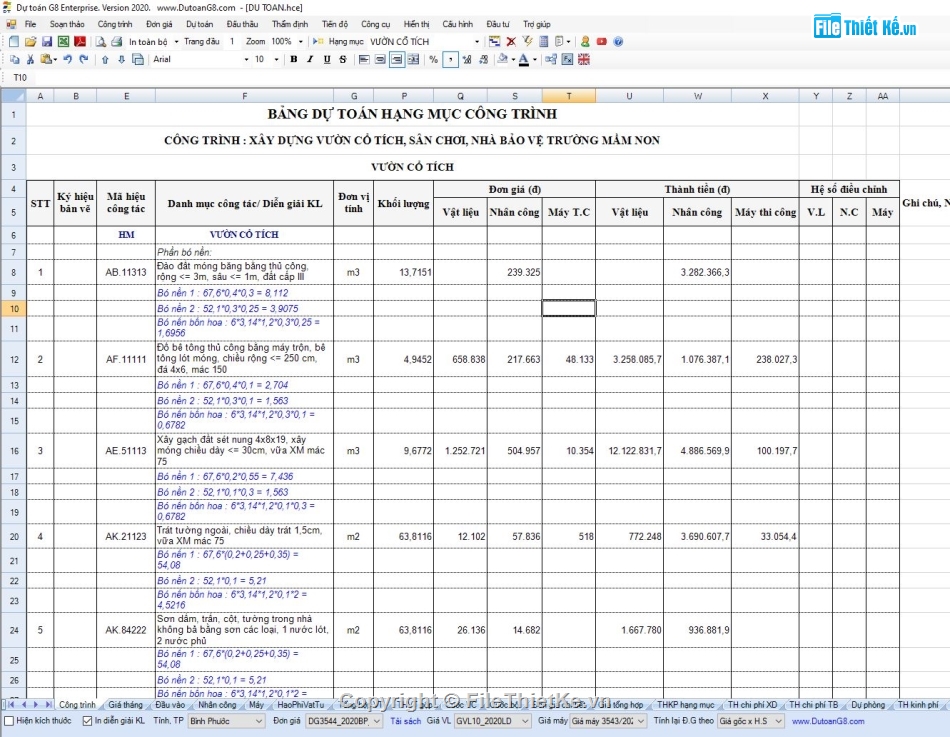This screenshot has height=737, width=950.
Task: Cut selection with scissors icon
Action: [x=30, y=59]
